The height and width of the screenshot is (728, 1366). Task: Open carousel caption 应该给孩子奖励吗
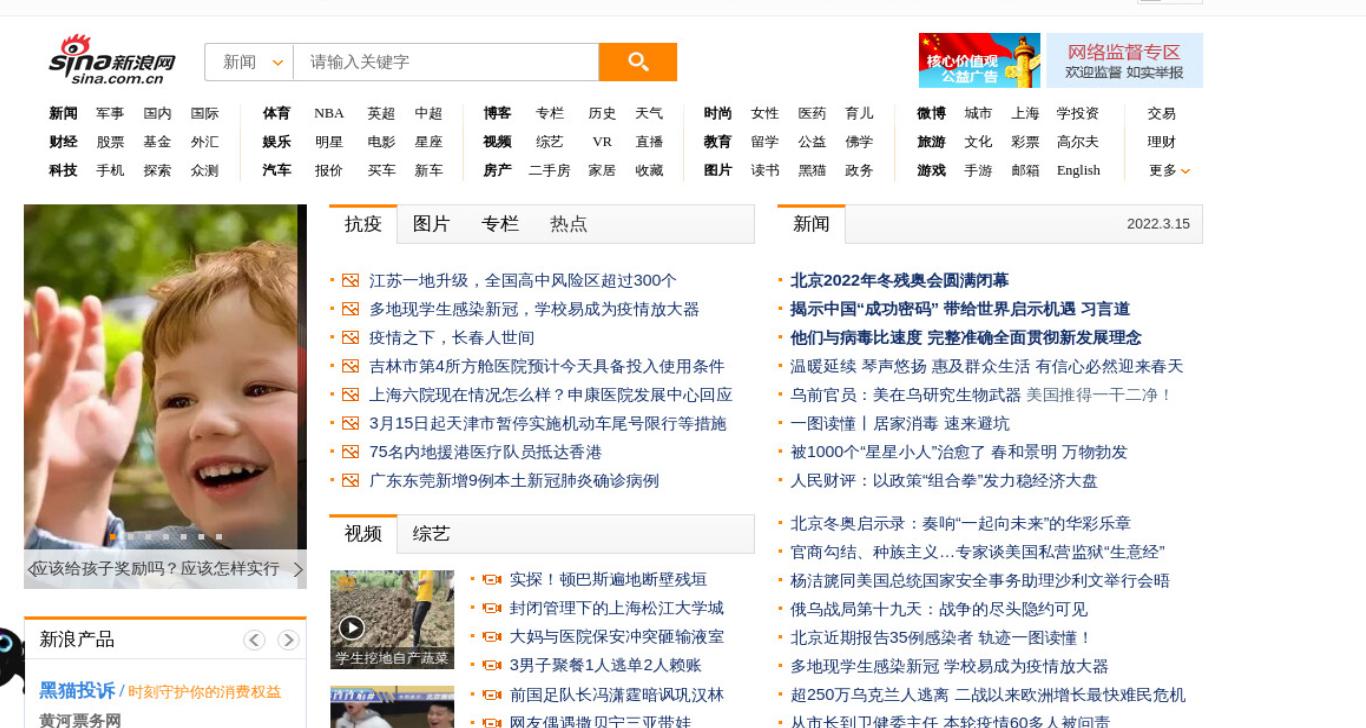[157, 569]
